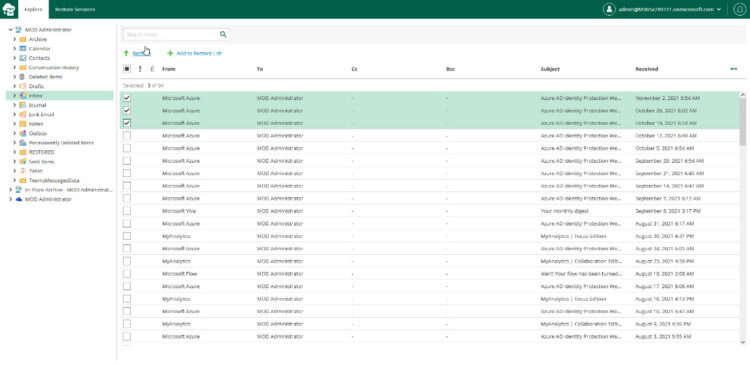
Task: Sort by the To column header
Action: (260, 69)
